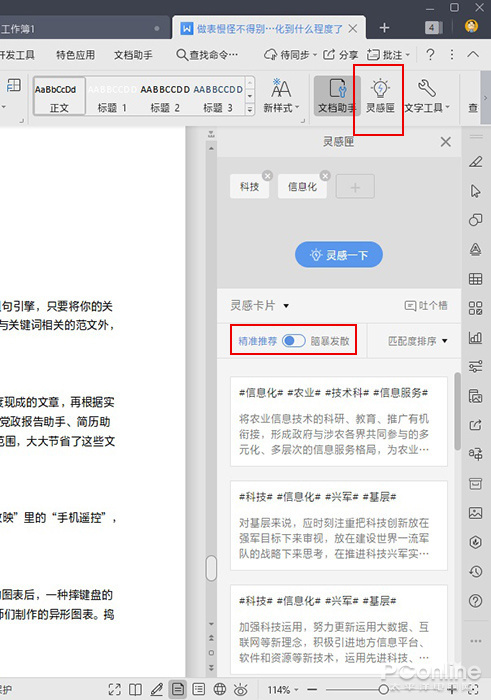The image size is (491, 700).
Task: Open a new tab with plus button
Action: [384, 28]
